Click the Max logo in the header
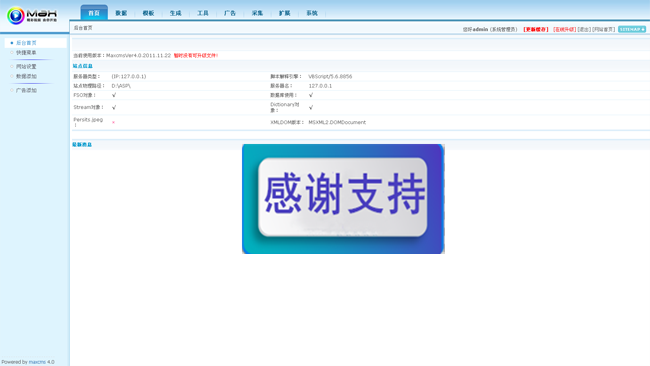650x366 pixels. (x=32, y=16)
